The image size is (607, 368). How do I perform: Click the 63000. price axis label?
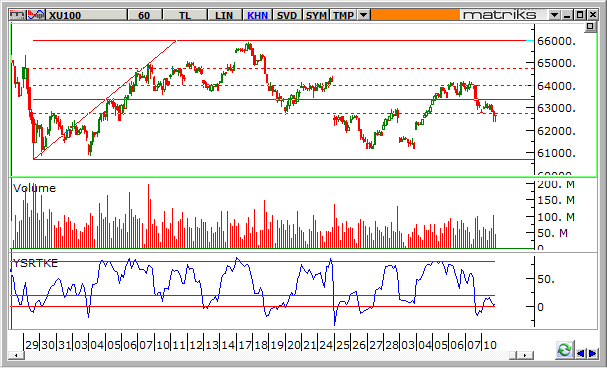point(556,108)
